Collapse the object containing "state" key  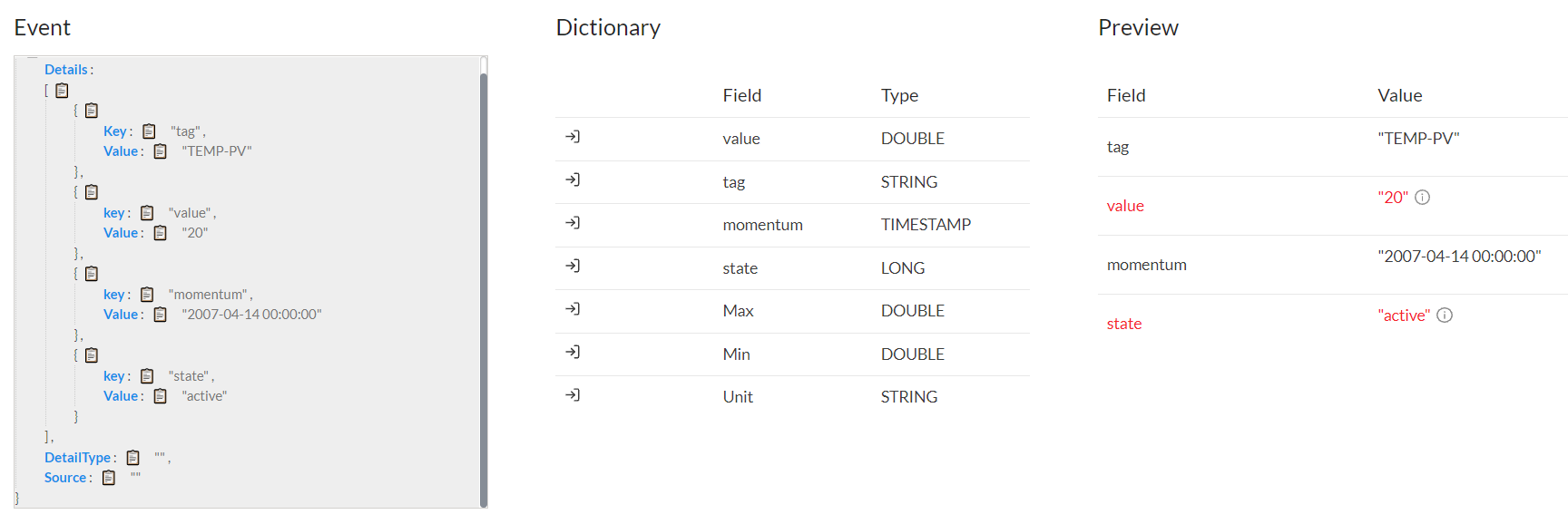(x=76, y=355)
